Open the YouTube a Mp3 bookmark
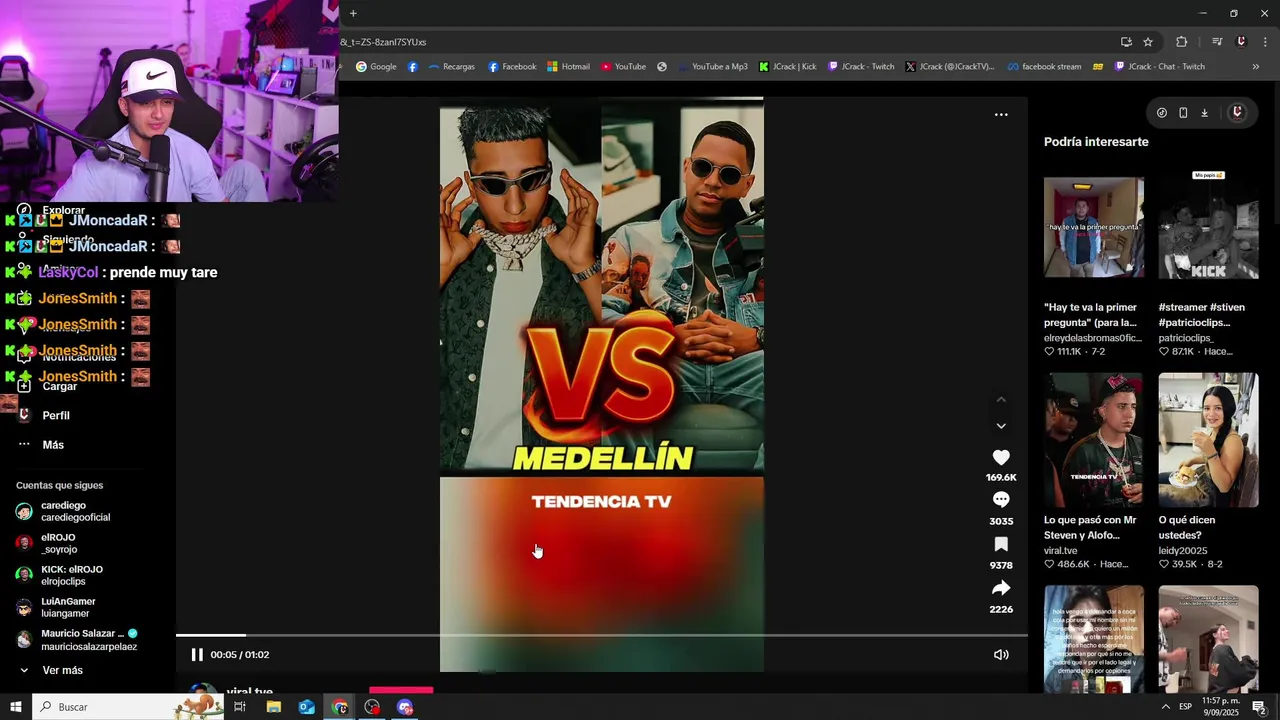This screenshot has height=720, width=1280. [712, 67]
